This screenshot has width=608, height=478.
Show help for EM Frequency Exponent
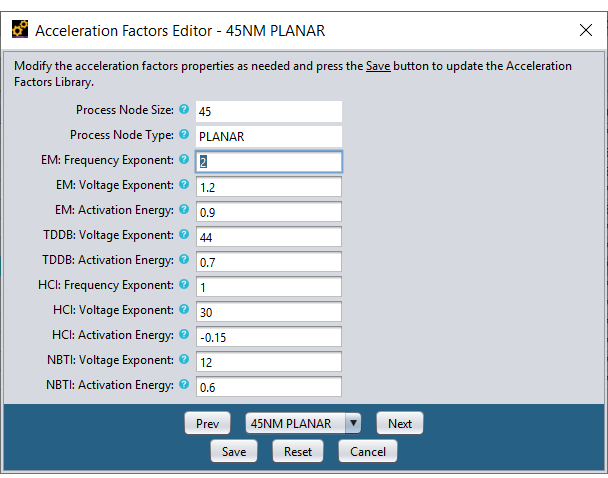(184, 159)
